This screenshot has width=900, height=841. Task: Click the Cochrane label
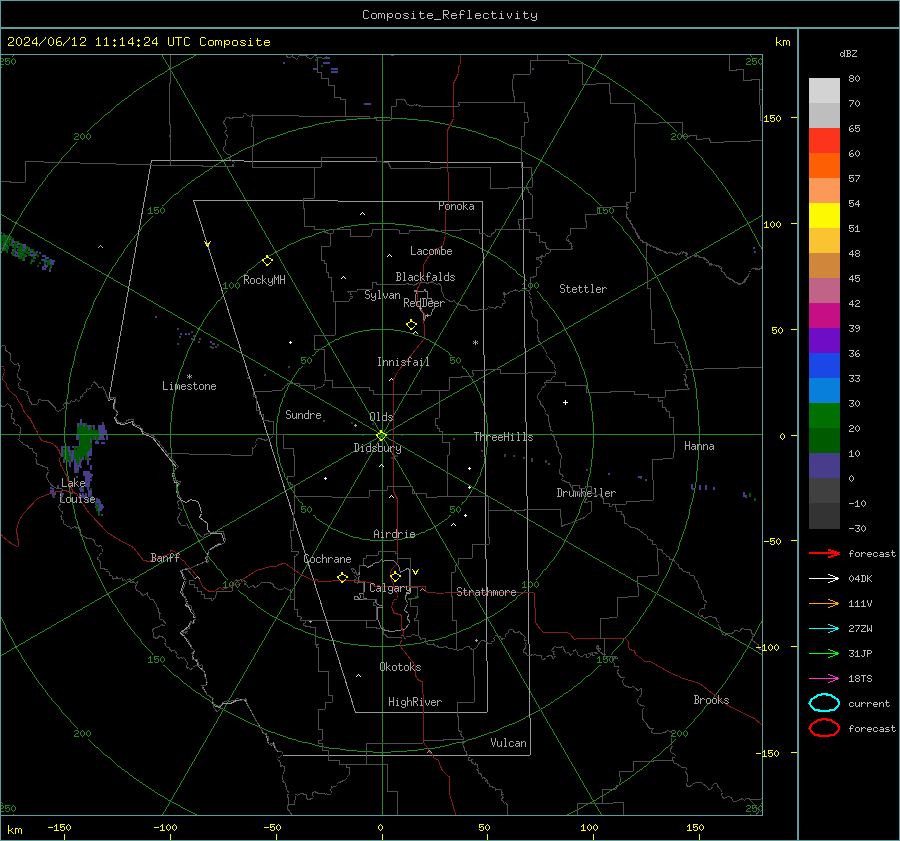(x=327, y=559)
